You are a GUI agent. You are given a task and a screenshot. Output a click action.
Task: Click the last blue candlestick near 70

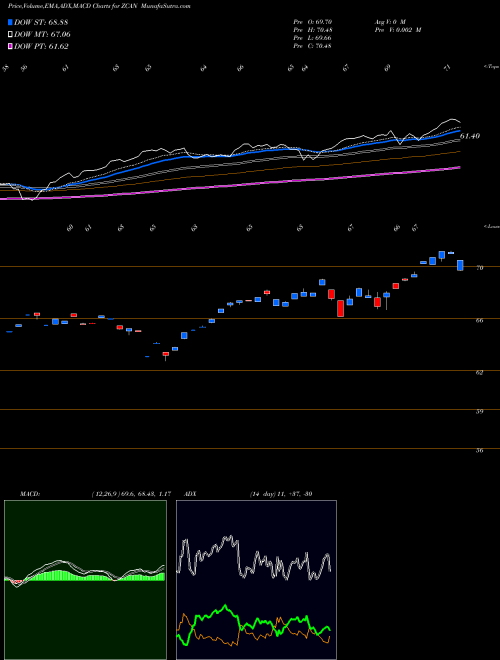pos(460,265)
